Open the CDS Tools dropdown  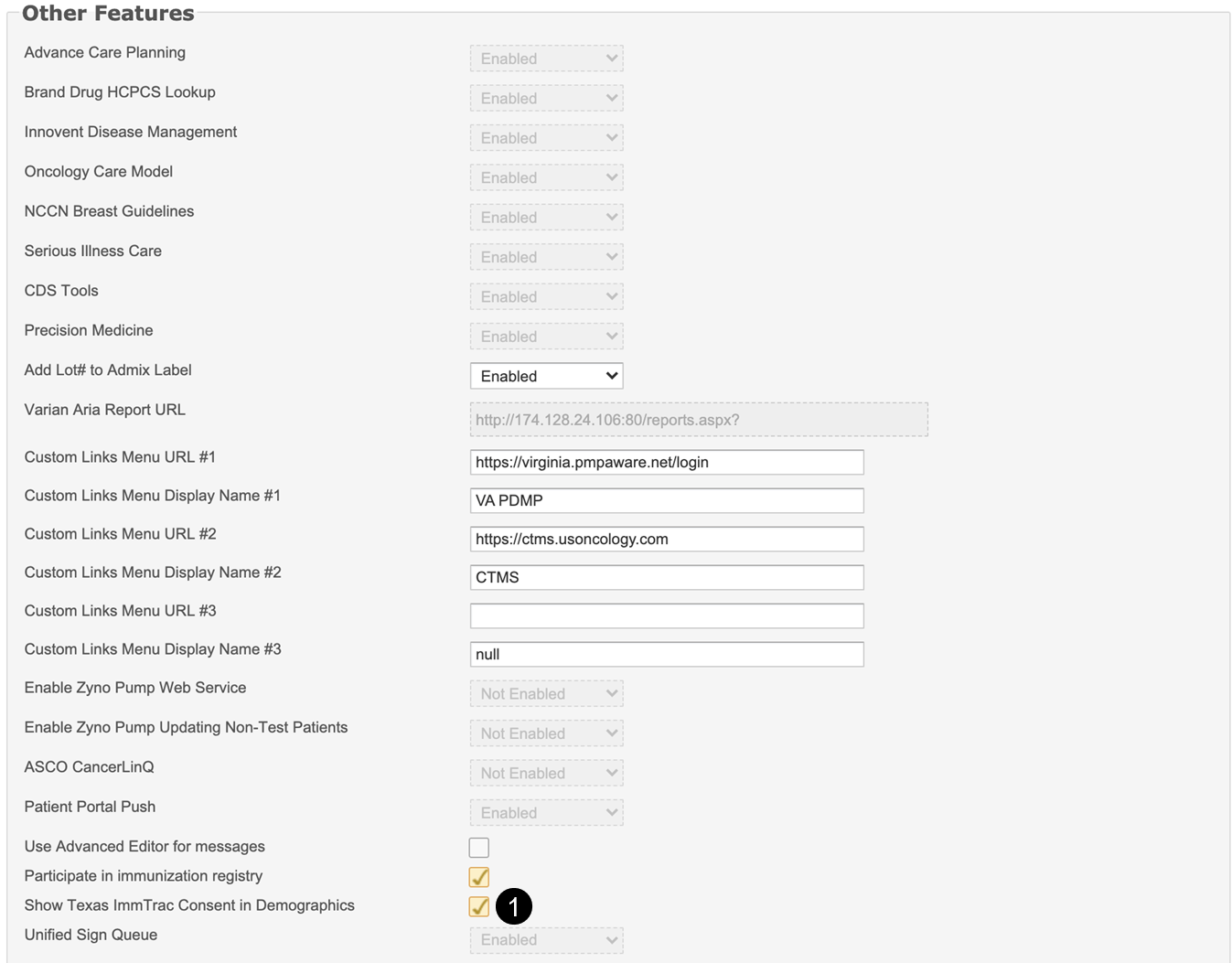pos(546,297)
